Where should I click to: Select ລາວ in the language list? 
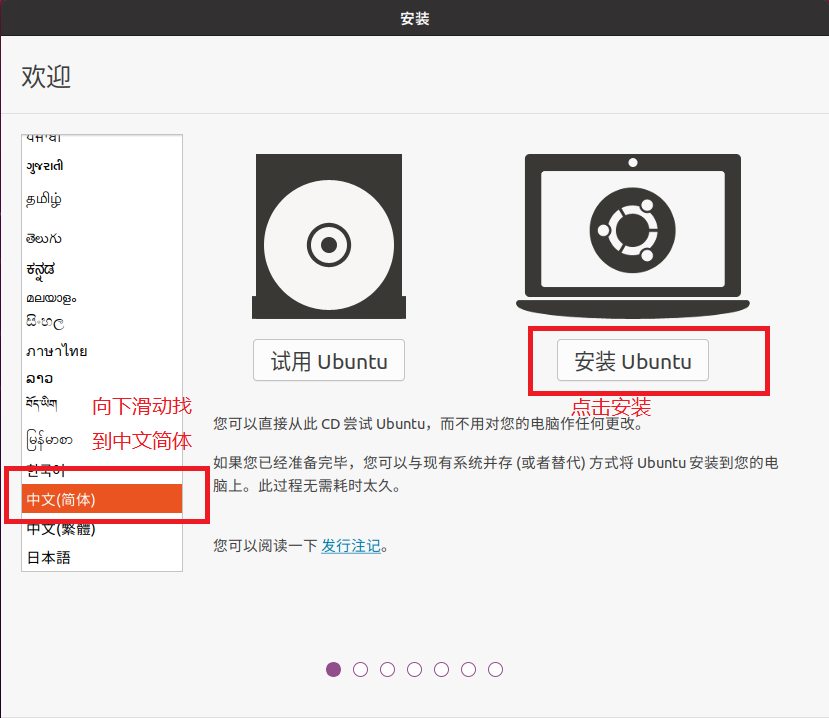click(x=102, y=379)
